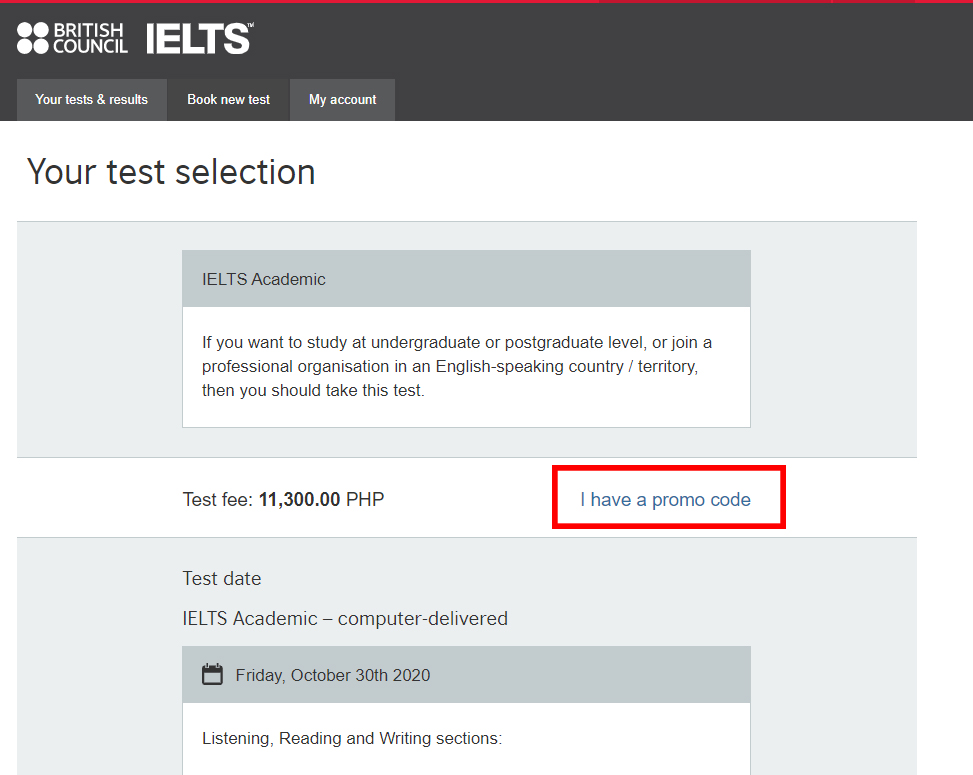The image size is (973, 775).
Task: Go to the My account tab
Action: (x=343, y=99)
